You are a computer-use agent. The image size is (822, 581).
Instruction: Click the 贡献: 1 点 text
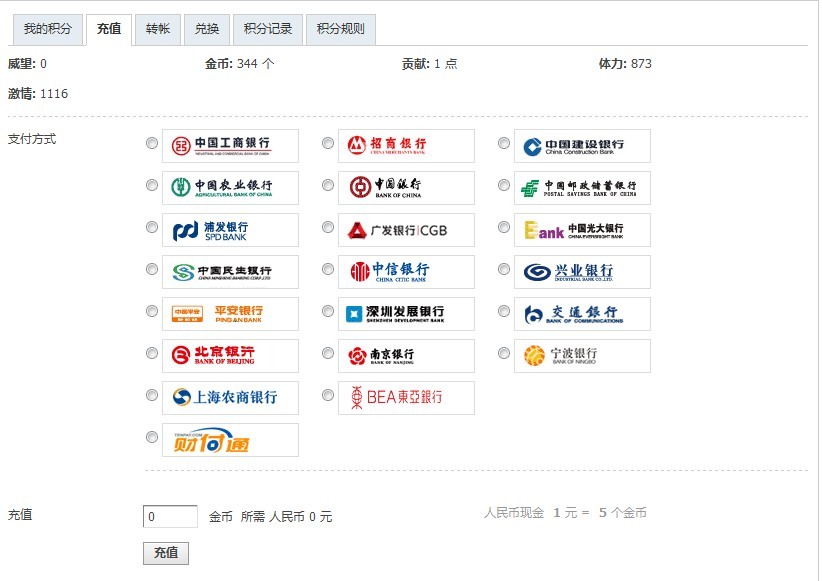[x=430, y=64]
